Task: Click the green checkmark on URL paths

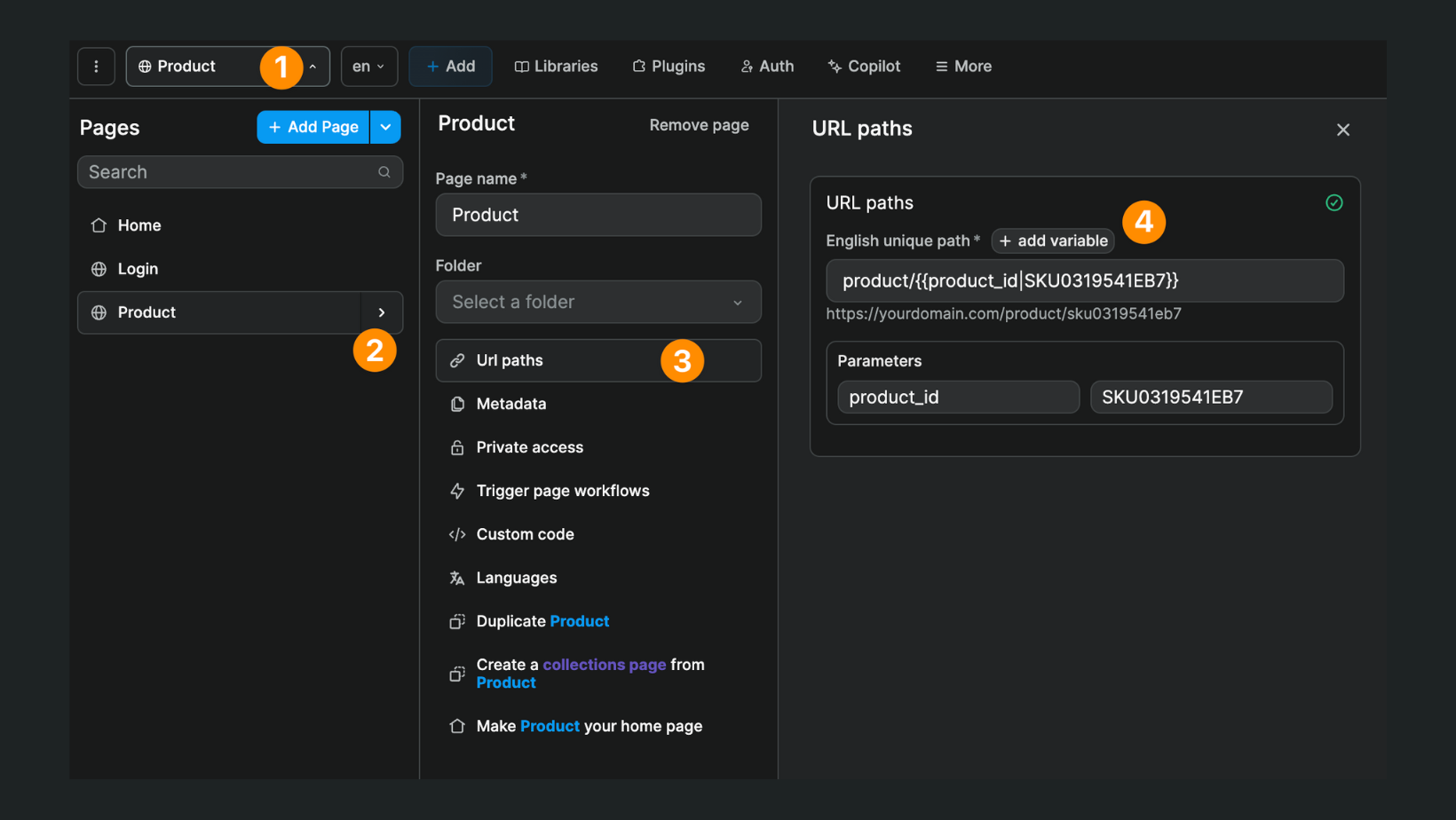Action: tap(1334, 202)
